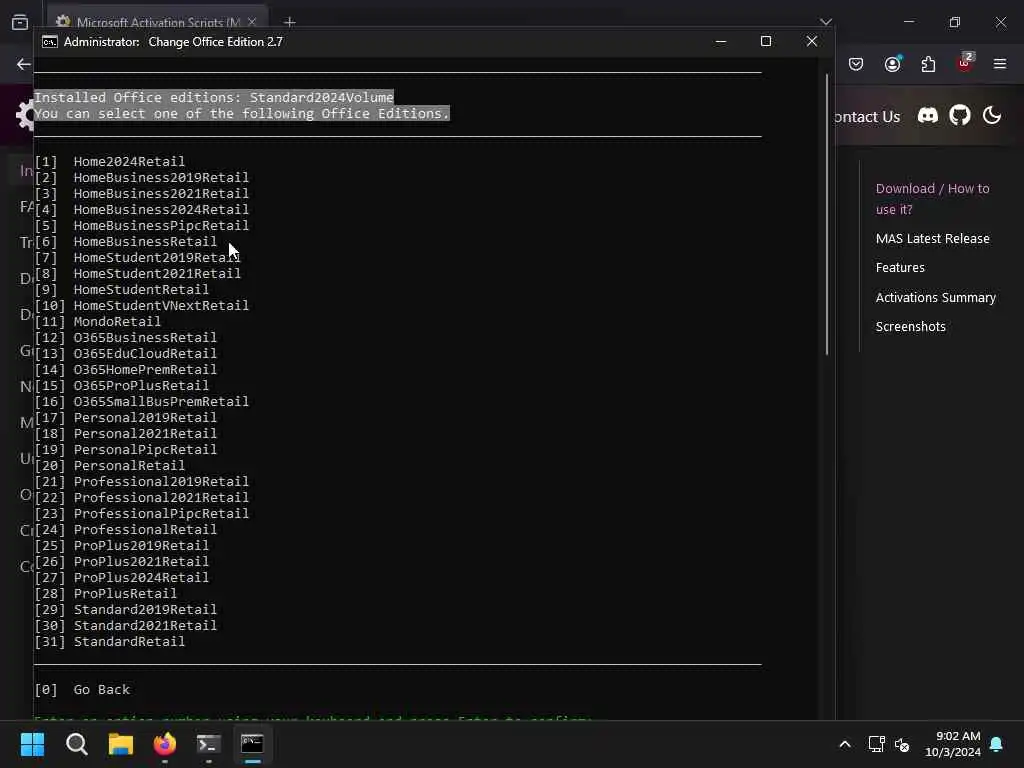1024x768 pixels.
Task: Switch to Firefox in the taskbar
Action: pyautogui.click(x=165, y=744)
